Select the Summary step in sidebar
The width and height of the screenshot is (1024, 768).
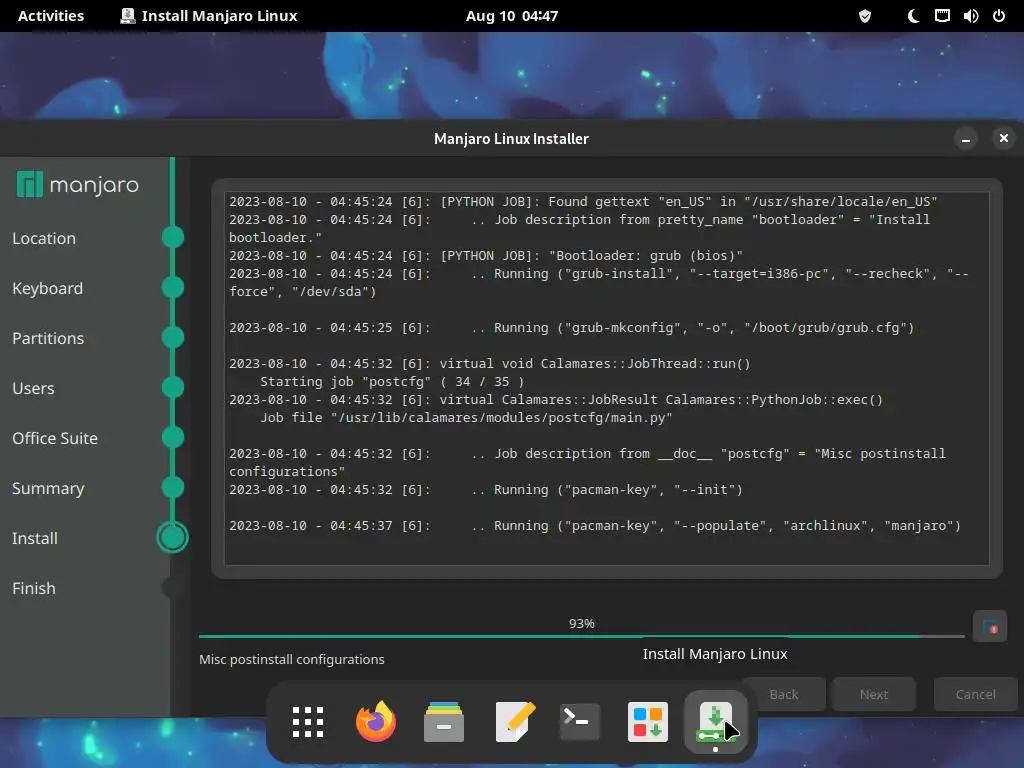click(48, 488)
